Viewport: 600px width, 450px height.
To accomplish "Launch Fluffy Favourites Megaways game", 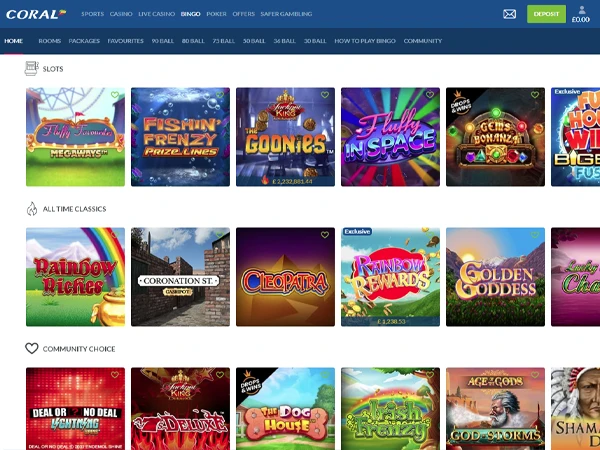I will point(75,137).
